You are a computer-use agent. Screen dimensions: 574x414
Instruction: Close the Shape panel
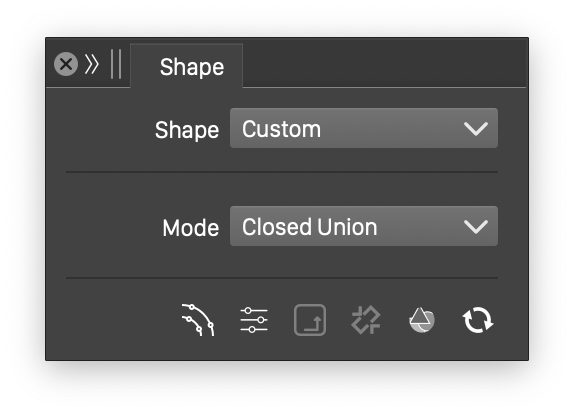click(x=66, y=64)
